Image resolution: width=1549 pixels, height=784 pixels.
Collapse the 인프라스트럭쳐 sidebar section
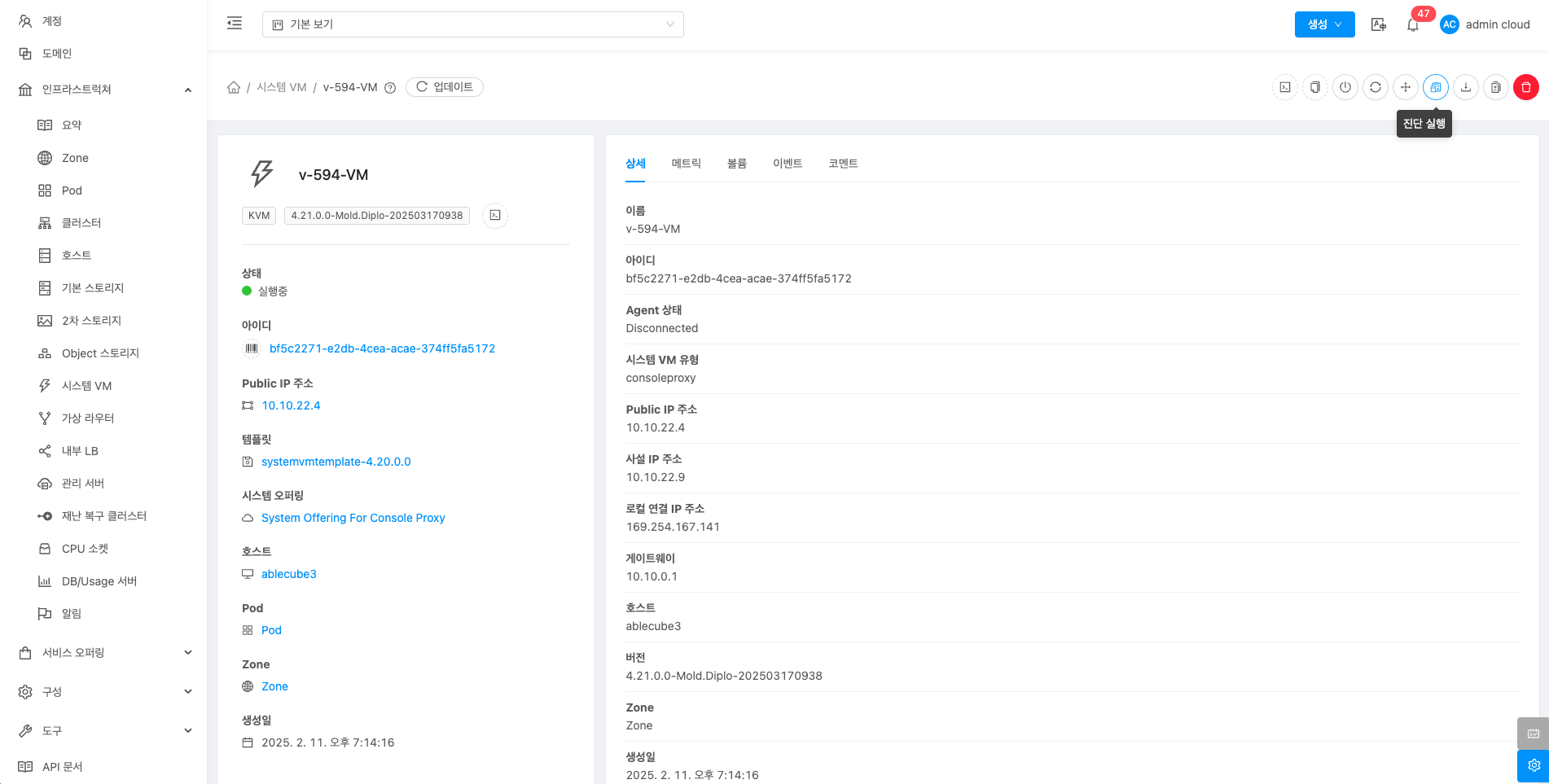[x=187, y=90]
